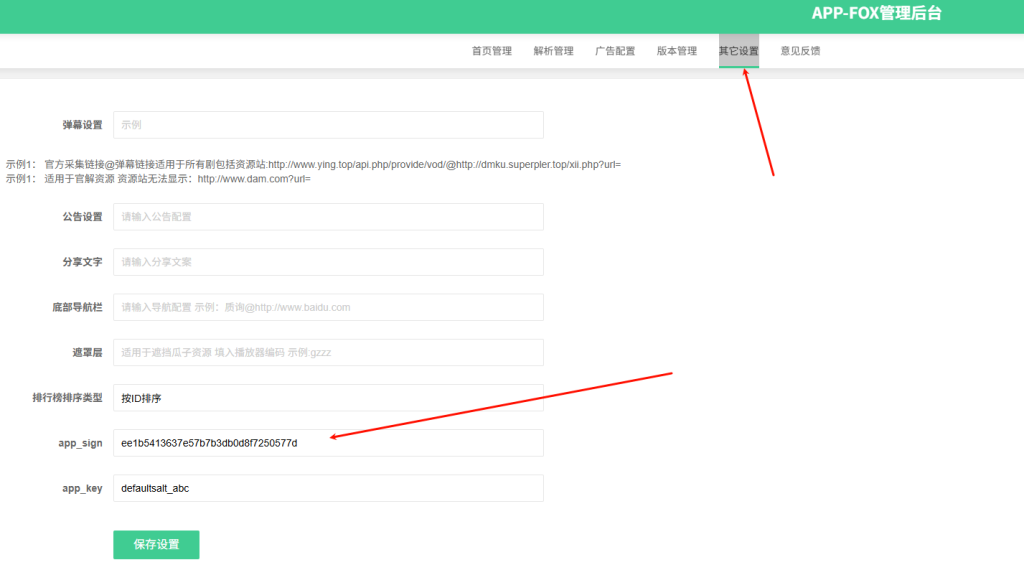Open the 排行榜排序类型 dropdown showing 按ID排序
The image size is (1024, 570).
[x=328, y=398]
